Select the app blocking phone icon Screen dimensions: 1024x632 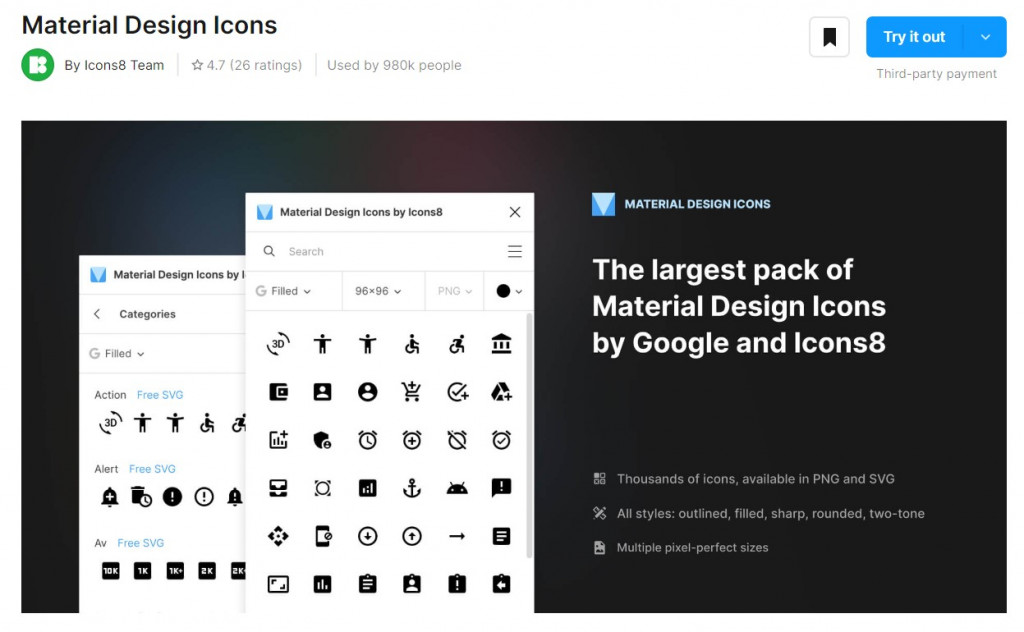(x=323, y=536)
